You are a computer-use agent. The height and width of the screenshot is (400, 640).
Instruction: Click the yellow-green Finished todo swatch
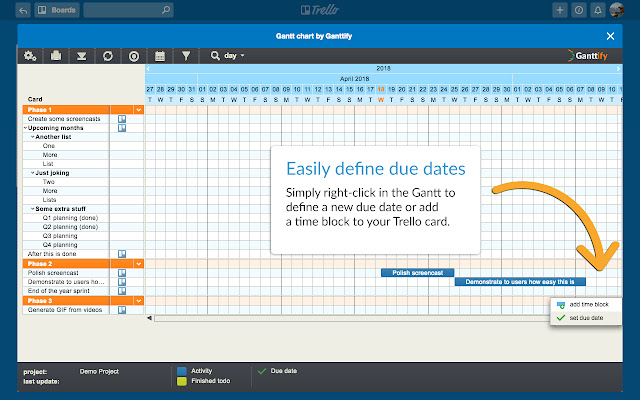pos(182,381)
